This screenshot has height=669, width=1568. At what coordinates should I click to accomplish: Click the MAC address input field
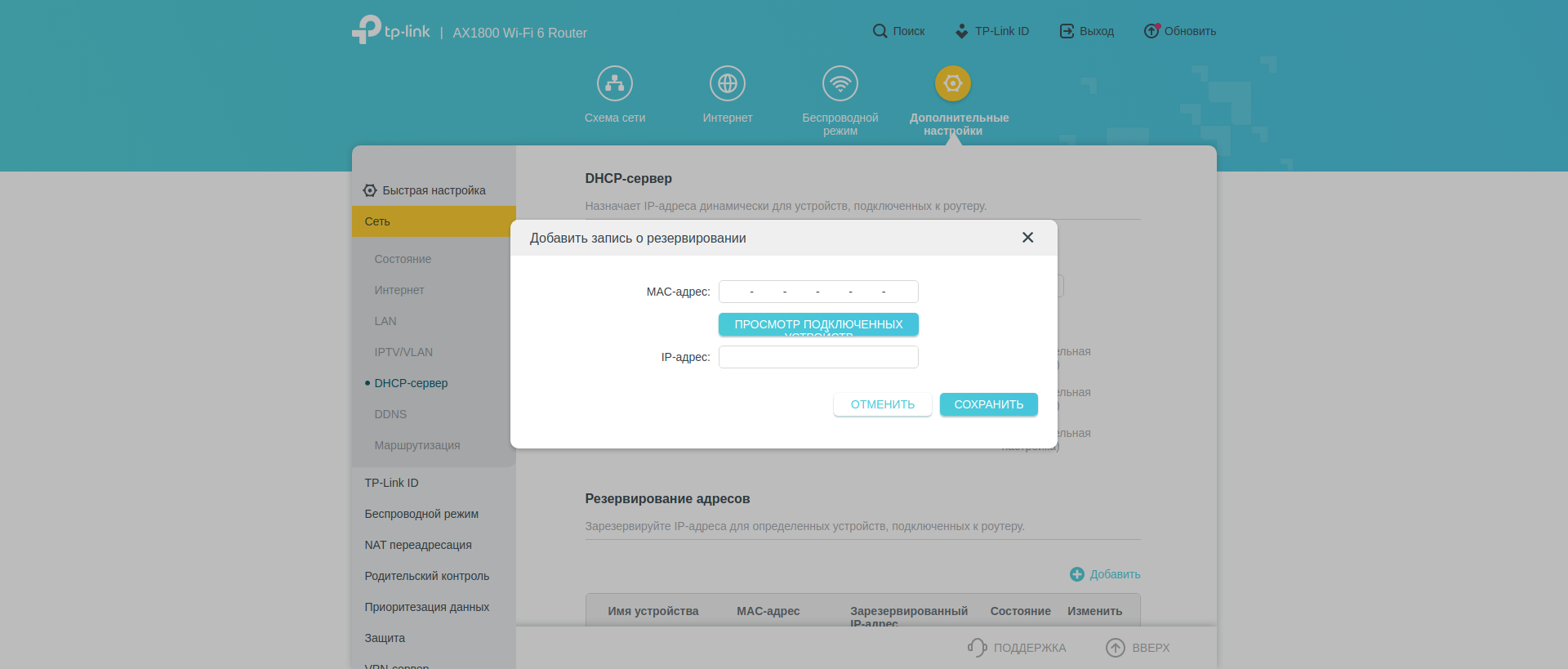[x=818, y=292]
